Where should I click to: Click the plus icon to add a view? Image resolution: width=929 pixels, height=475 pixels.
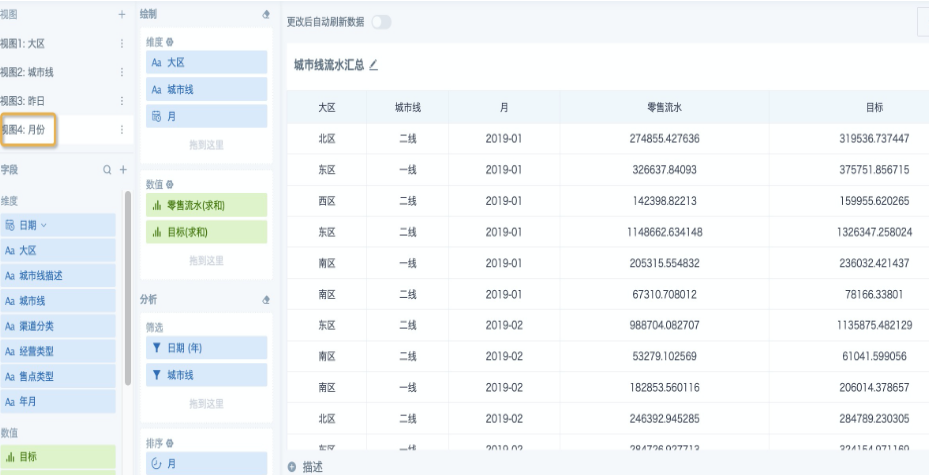(121, 15)
